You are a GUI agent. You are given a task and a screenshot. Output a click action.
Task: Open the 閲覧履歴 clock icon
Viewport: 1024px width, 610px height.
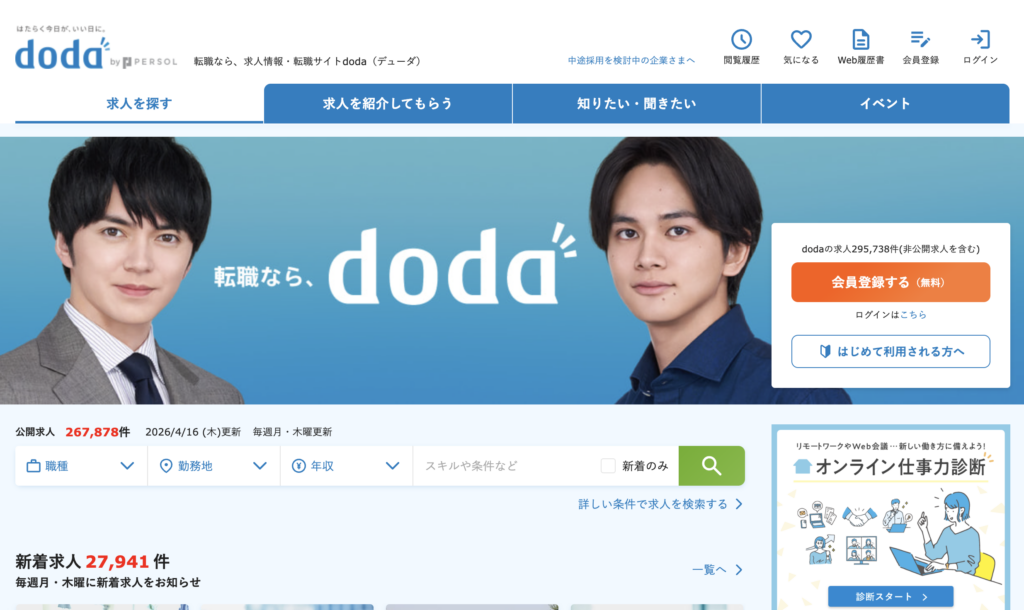coord(741,39)
